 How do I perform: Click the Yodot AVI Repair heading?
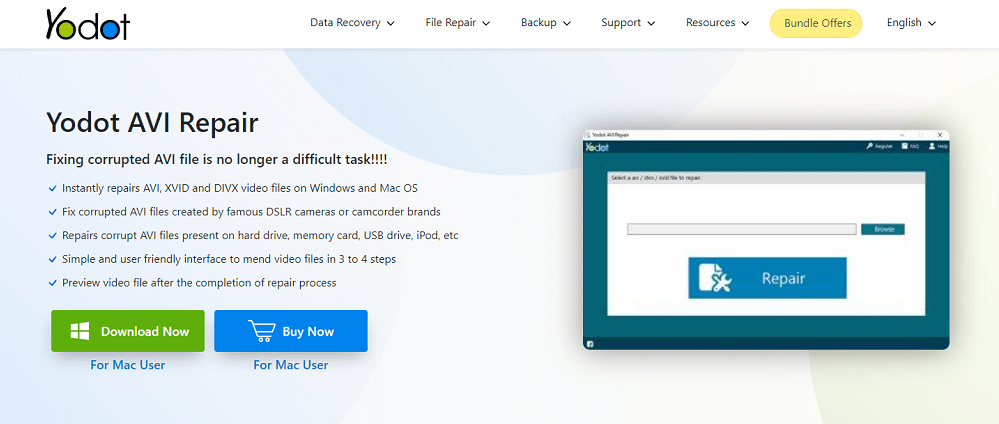point(152,123)
